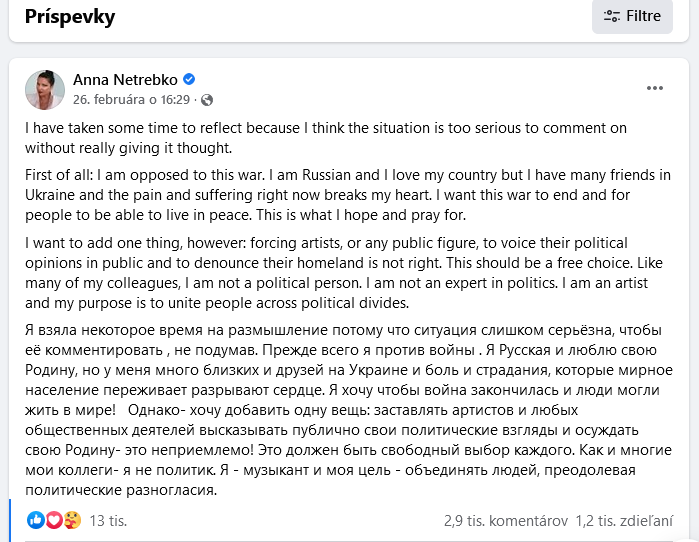Click the paragraph starting "I want to add one thing"
Image resolution: width=699 pixels, height=542 pixels.
pyautogui.click(x=340, y=273)
